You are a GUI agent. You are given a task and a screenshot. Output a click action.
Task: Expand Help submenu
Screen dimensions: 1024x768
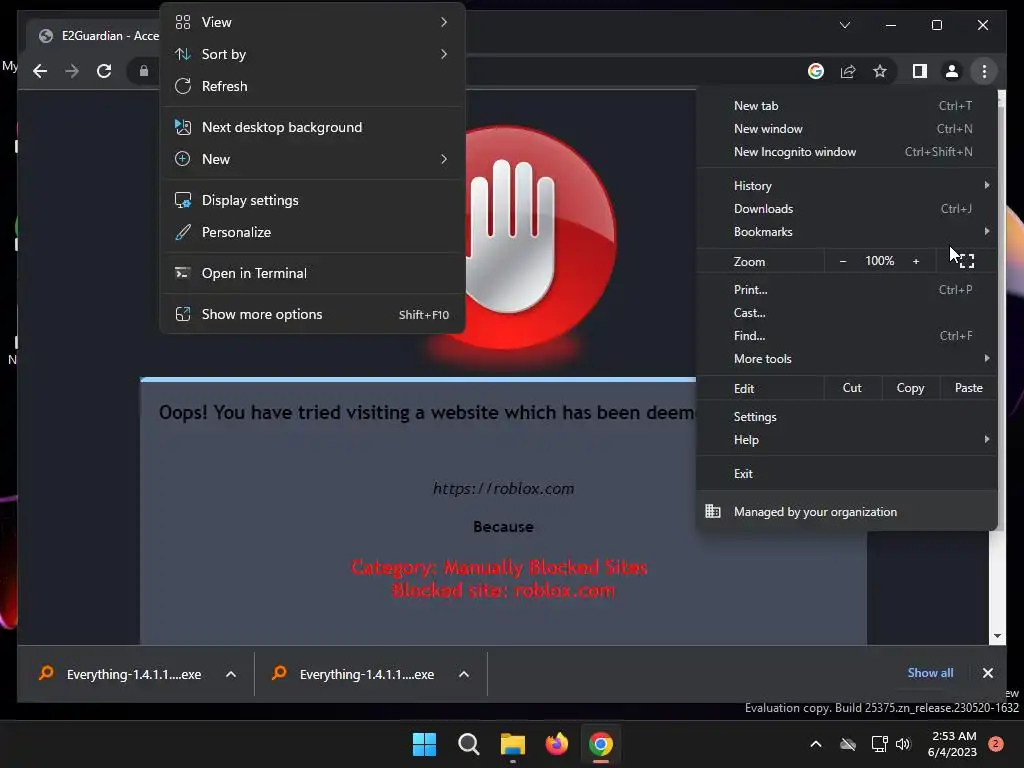pyautogui.click(x=986, y=440)
